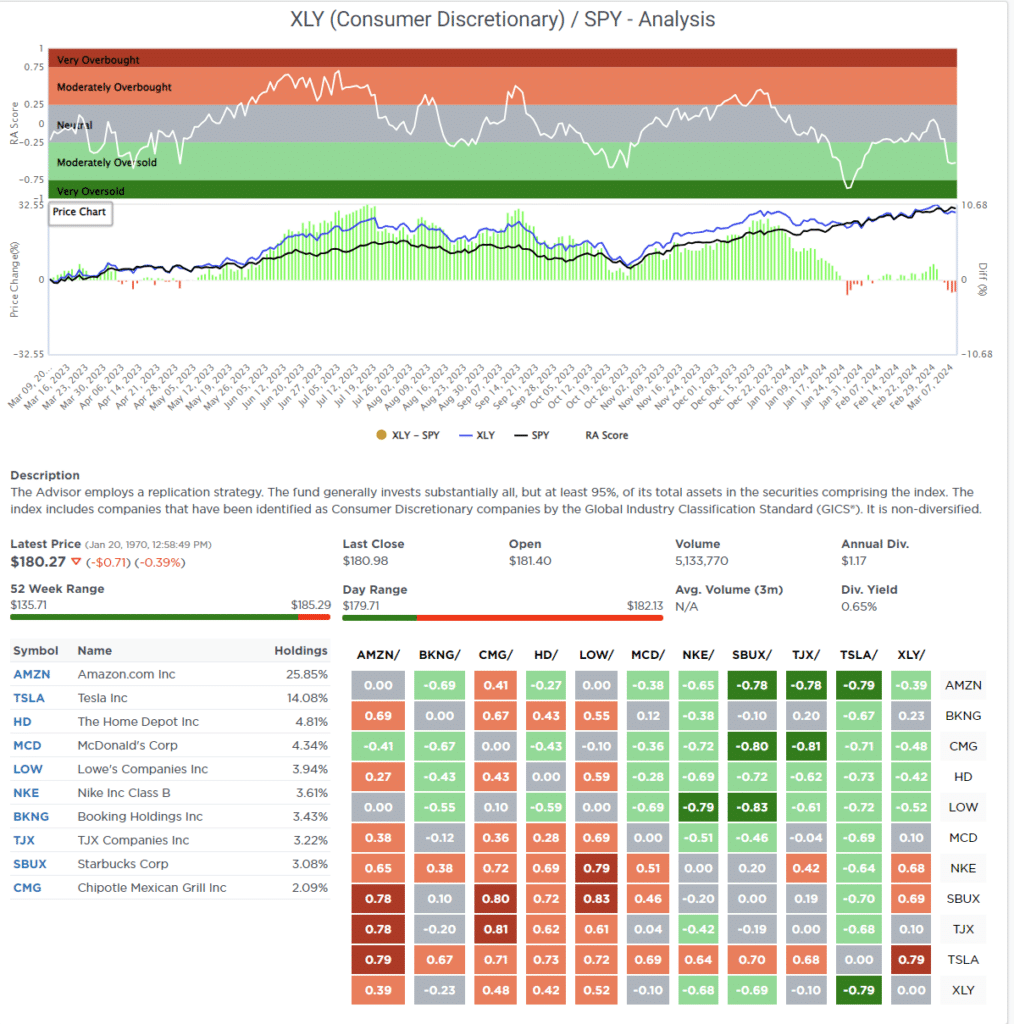Image resolution: width=1014 pixels, height=1024 pixels.
Task: Click the 0.51 cell in NKE row
Action: 648,869
